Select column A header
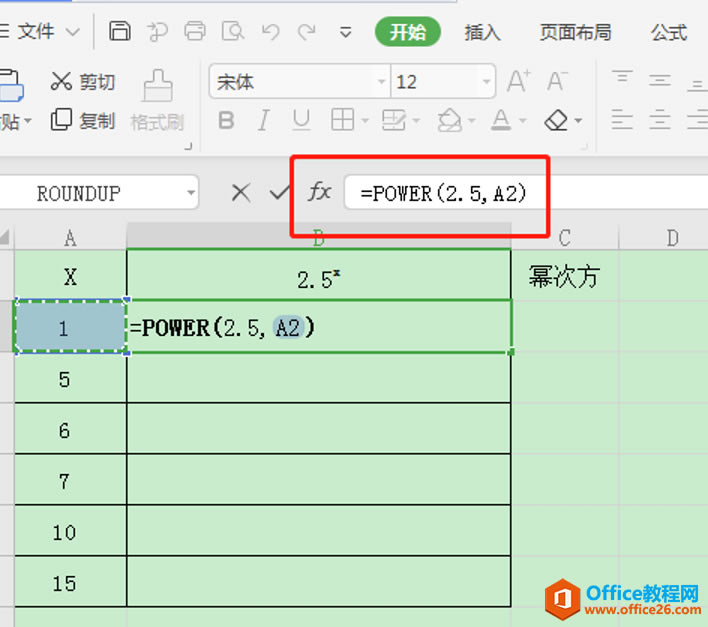 [70, 237]
